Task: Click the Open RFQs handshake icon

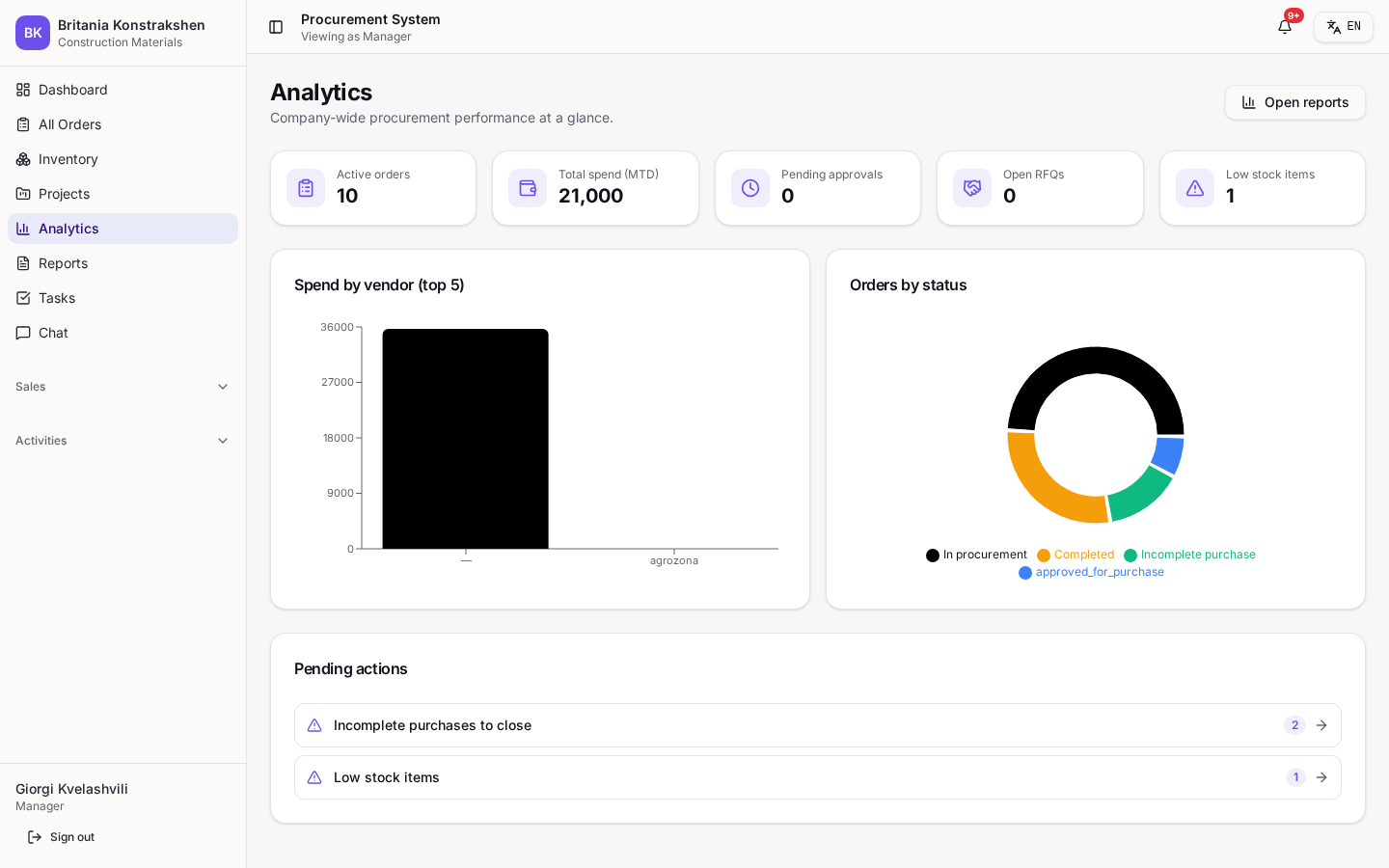Action: coord(972,188)
